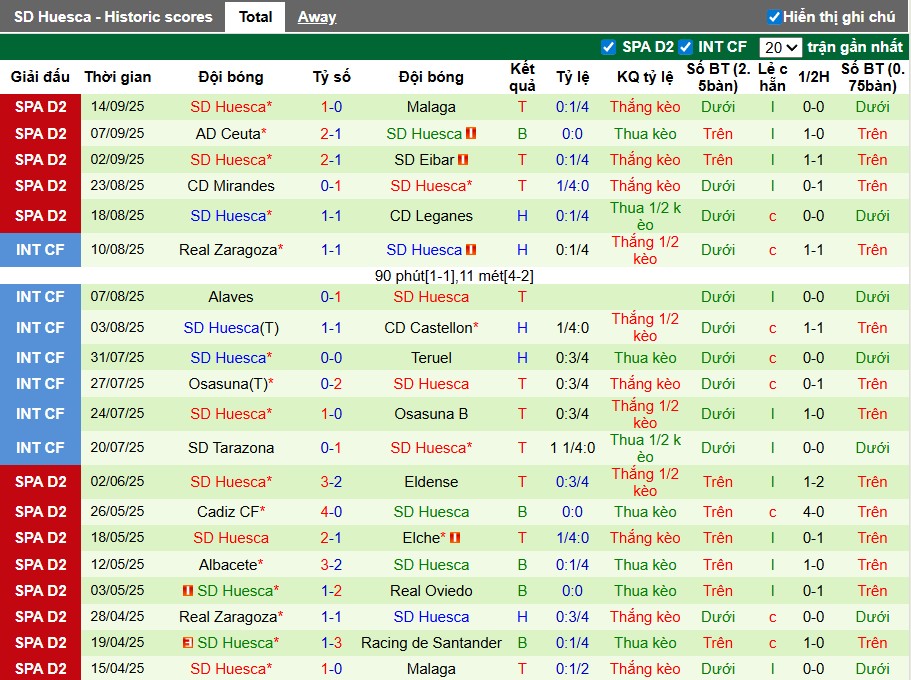
Task: Open the AD Ceuta team link
Action: (228, 134)
